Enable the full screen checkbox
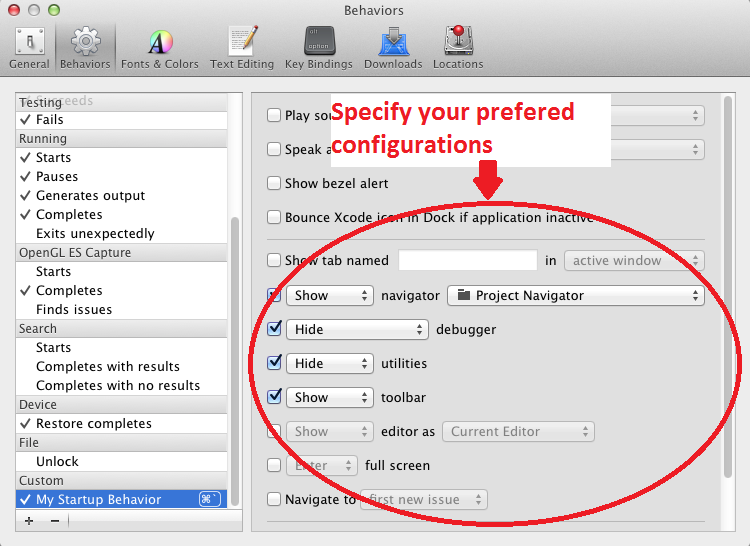750x546 pixels. click(x=274, y=465)
